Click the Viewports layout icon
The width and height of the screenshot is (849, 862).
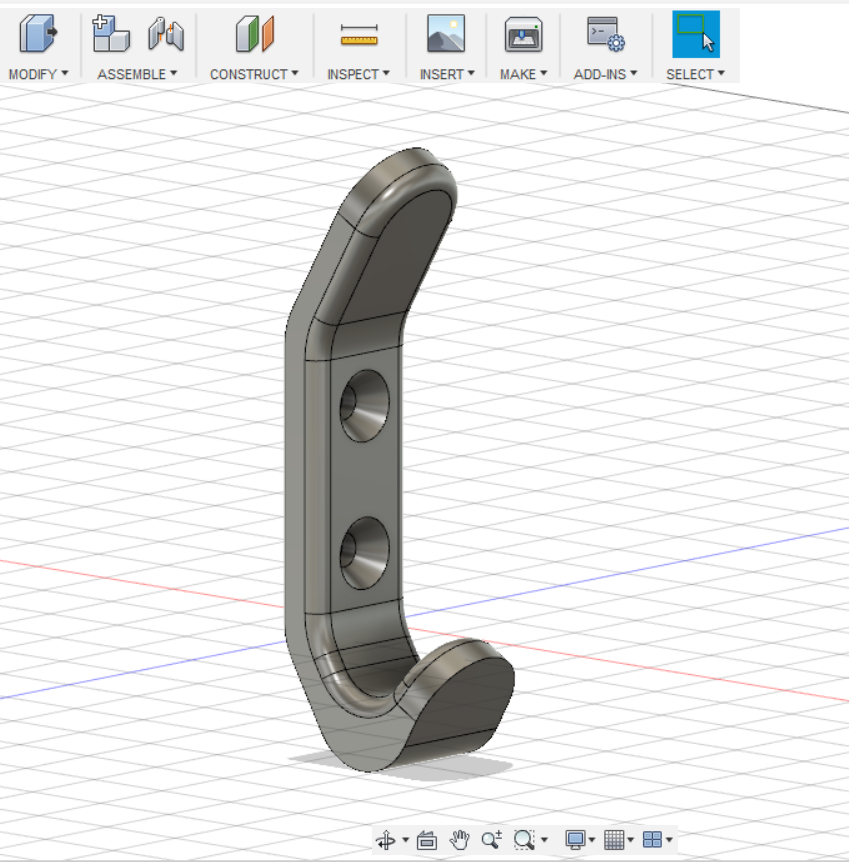652,840
